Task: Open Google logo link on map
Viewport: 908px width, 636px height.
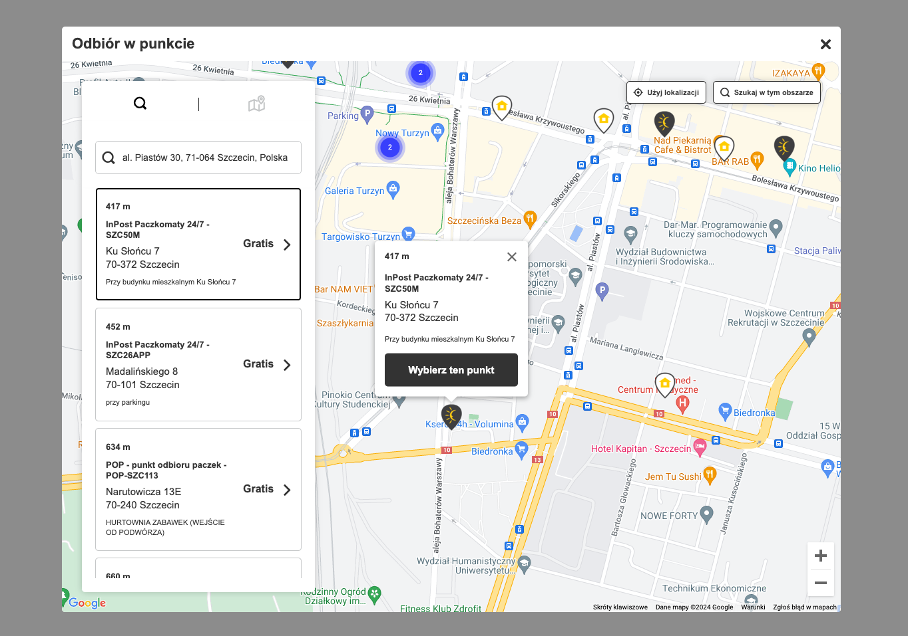Action: (x=87, y=603)
